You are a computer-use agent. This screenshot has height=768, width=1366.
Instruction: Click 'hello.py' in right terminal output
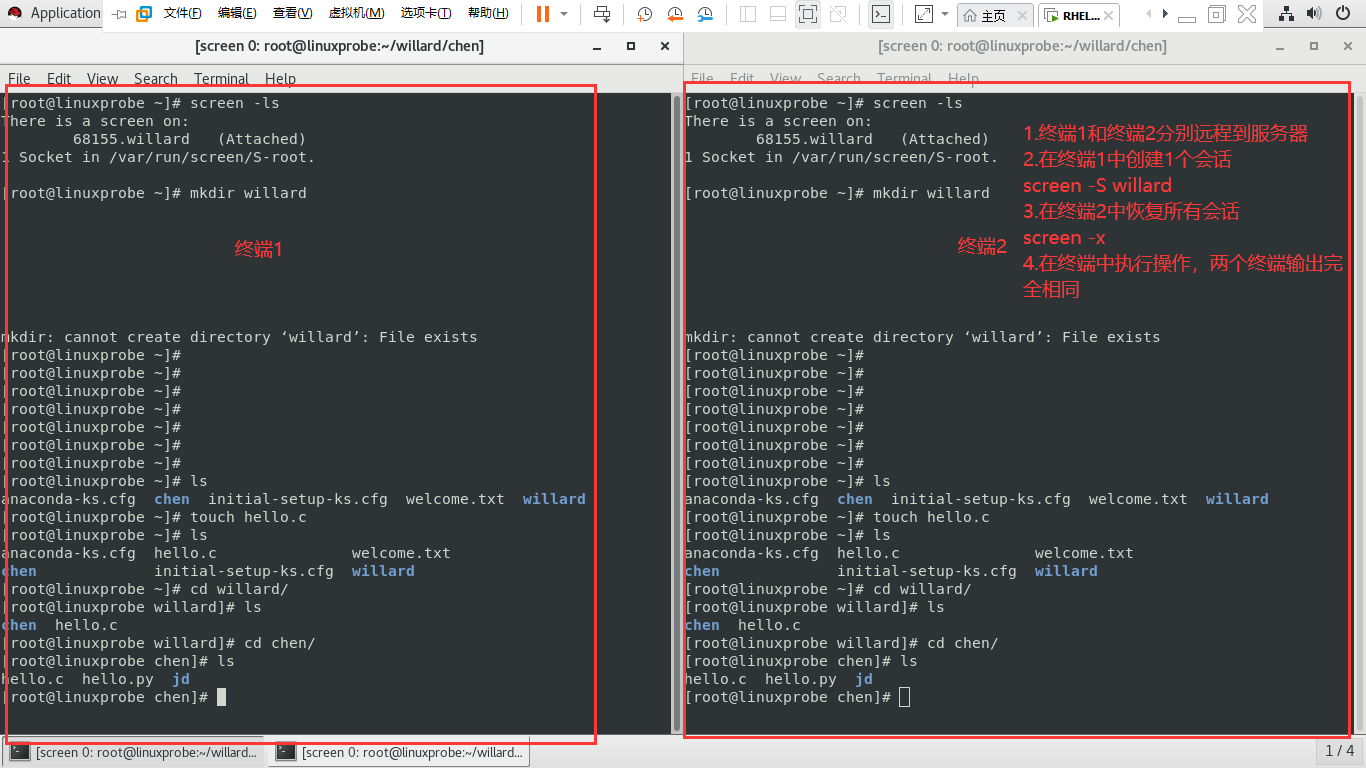[x=801, y=679]
